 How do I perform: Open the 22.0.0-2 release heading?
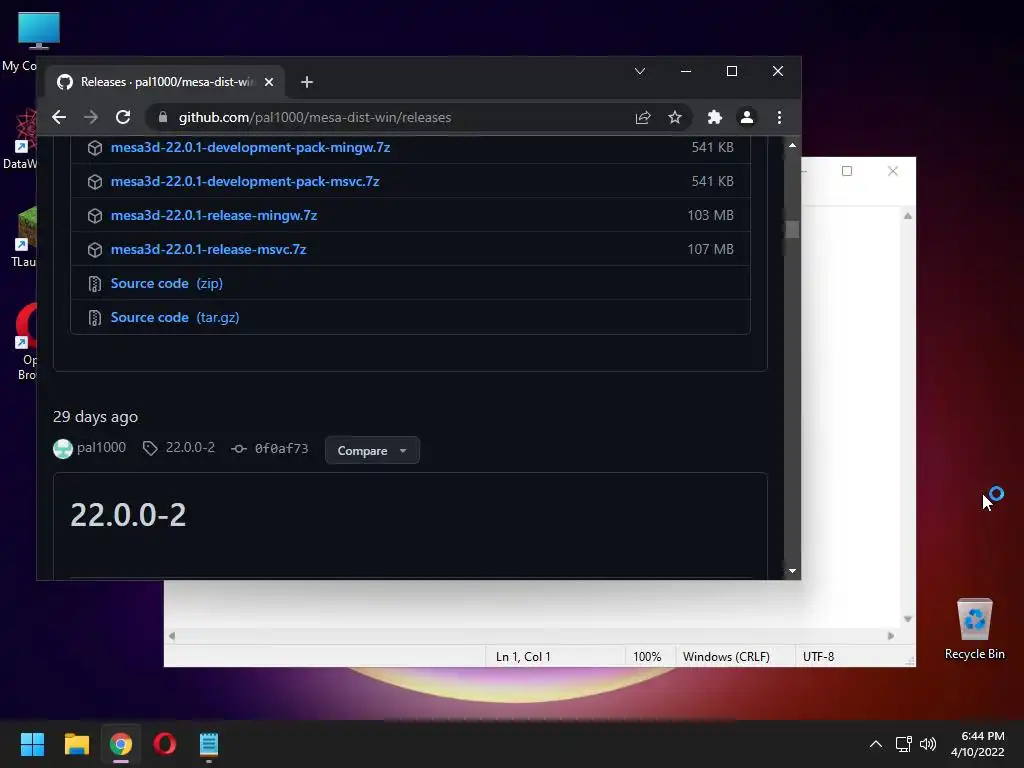(128, 515)
